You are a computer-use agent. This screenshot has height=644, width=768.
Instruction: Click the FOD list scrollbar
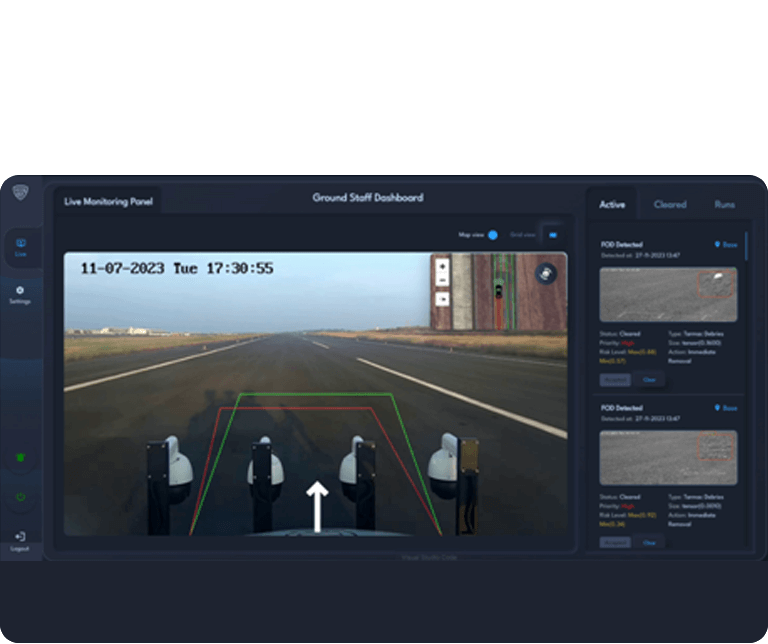(746, 246)
